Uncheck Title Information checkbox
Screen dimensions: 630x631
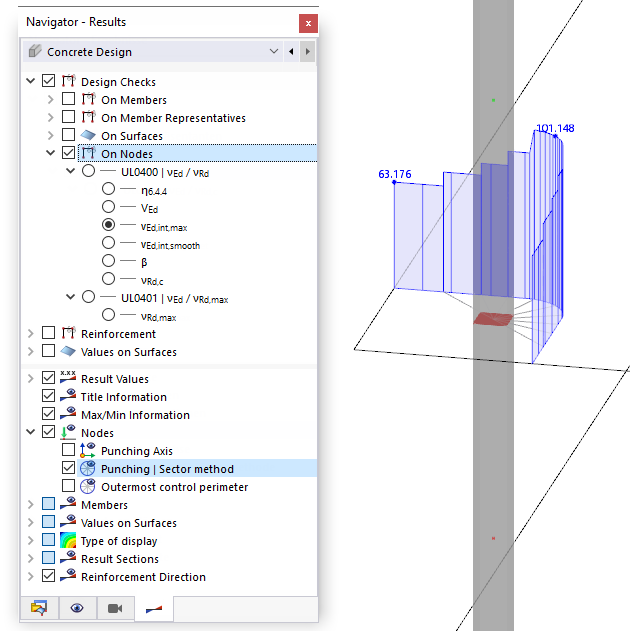[49, 396]
